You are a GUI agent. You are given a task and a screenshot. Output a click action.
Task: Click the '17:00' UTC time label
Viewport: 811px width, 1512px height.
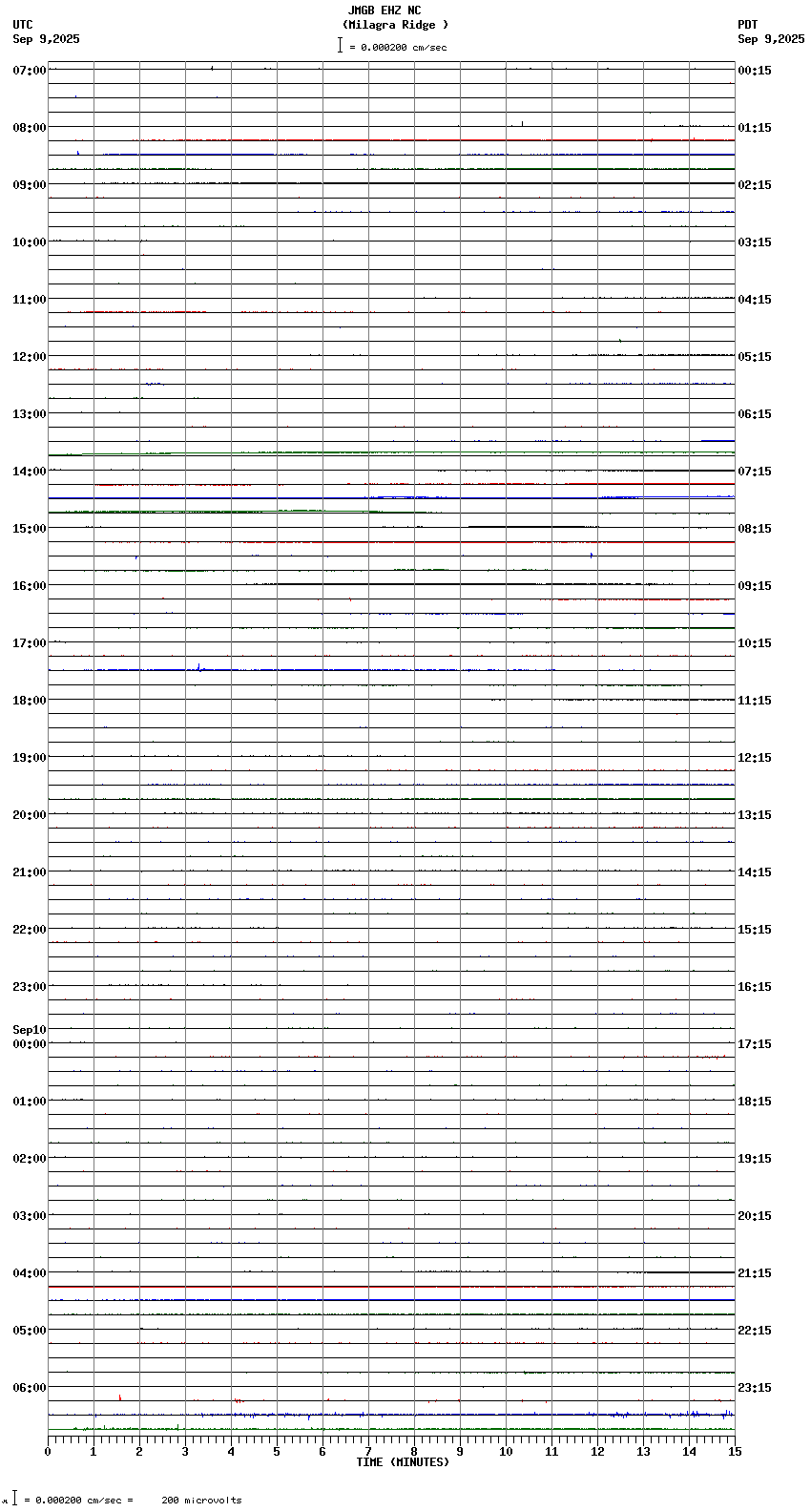click(x=30, y=643)
